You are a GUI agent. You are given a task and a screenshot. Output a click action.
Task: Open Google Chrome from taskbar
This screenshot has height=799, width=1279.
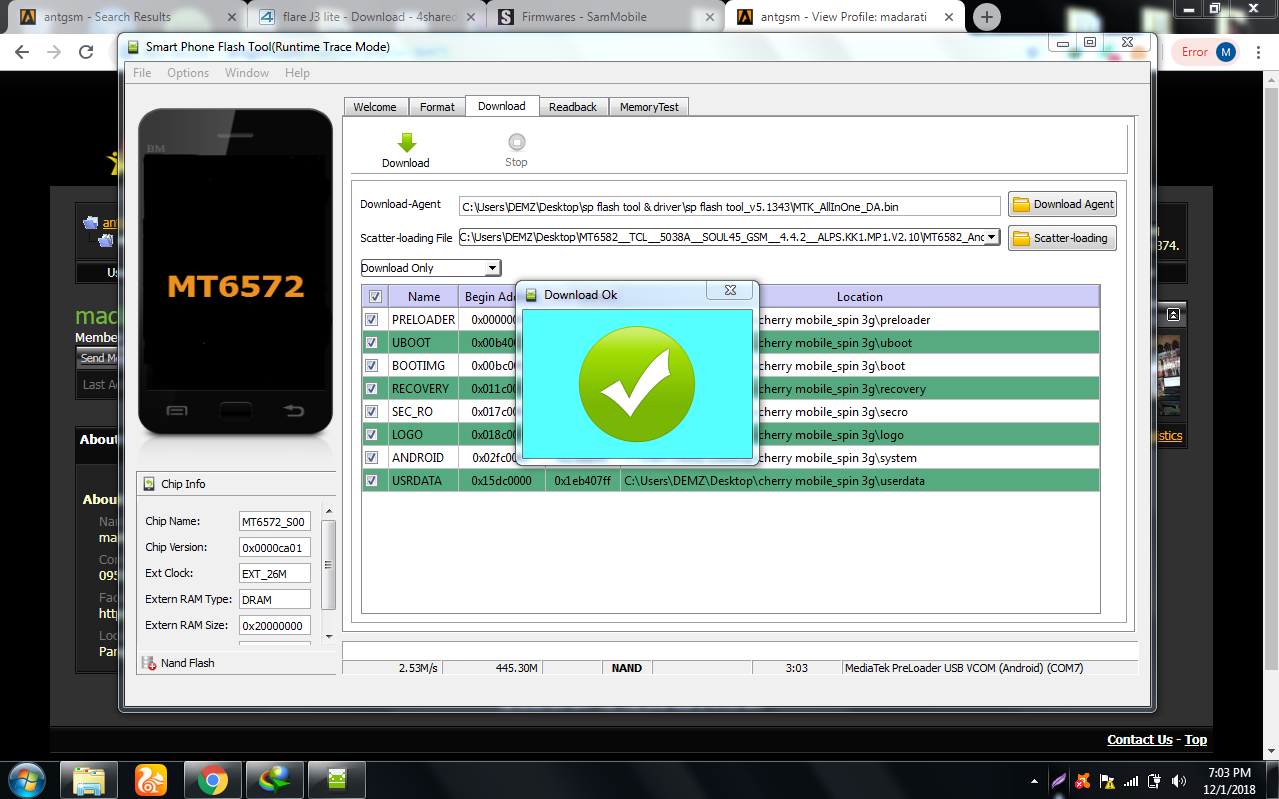pyautogui.click(x=212, y=779)
